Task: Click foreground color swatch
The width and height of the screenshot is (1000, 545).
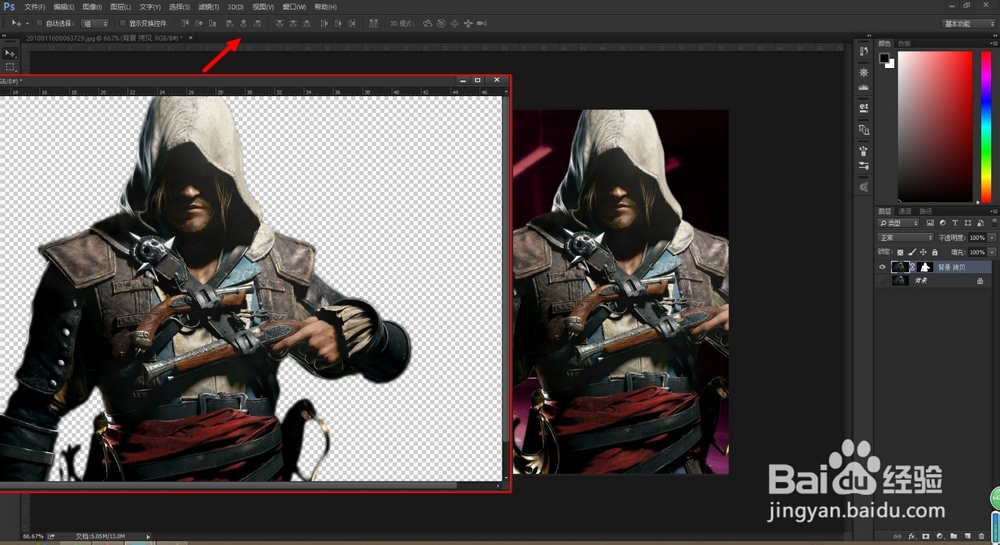Action: pos(884,58)
